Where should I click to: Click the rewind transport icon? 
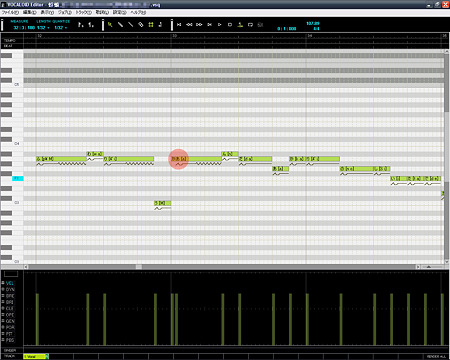[189, 25]
